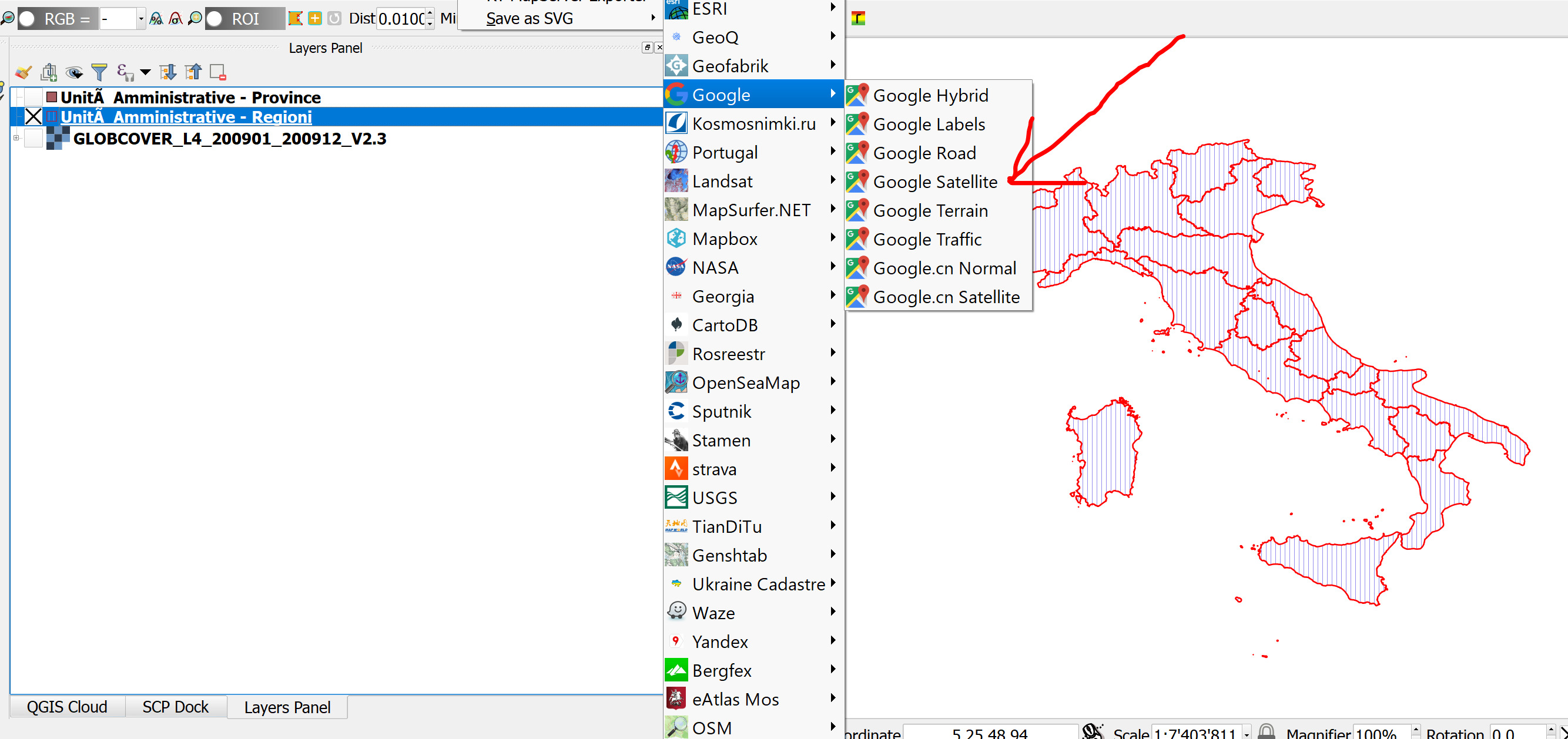This screenshot has width=1568, height=739.
Task: Click the grey redo ROI icon
Action: [x=334, y=18]
